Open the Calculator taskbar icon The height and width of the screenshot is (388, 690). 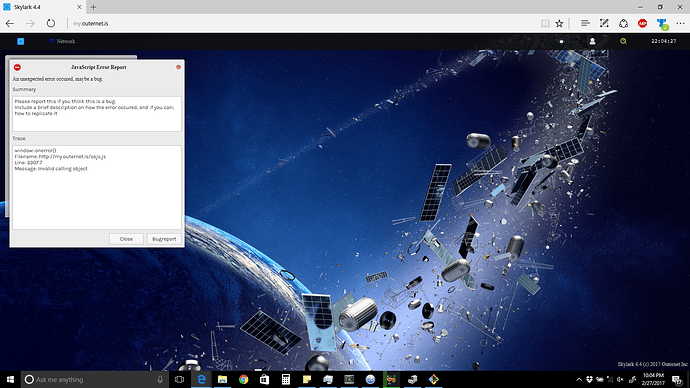tap(286, 379)
